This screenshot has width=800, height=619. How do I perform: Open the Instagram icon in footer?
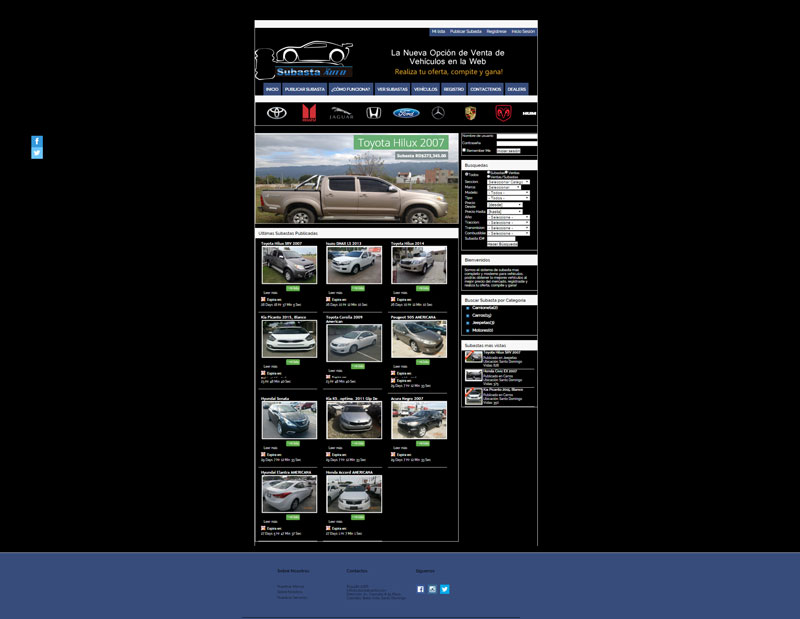click(x=432, y=589)
